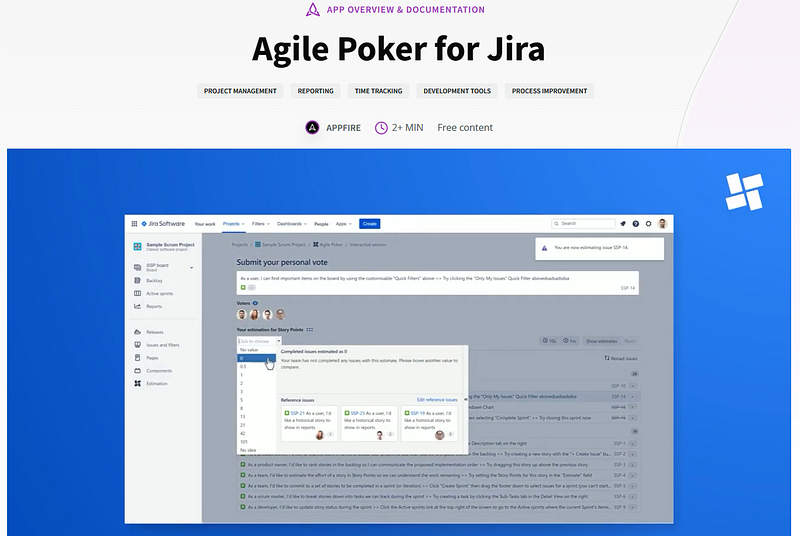Open the Filters dropdown menu
The height and width of the screenshot is (536, 800).
pos(261,223)
